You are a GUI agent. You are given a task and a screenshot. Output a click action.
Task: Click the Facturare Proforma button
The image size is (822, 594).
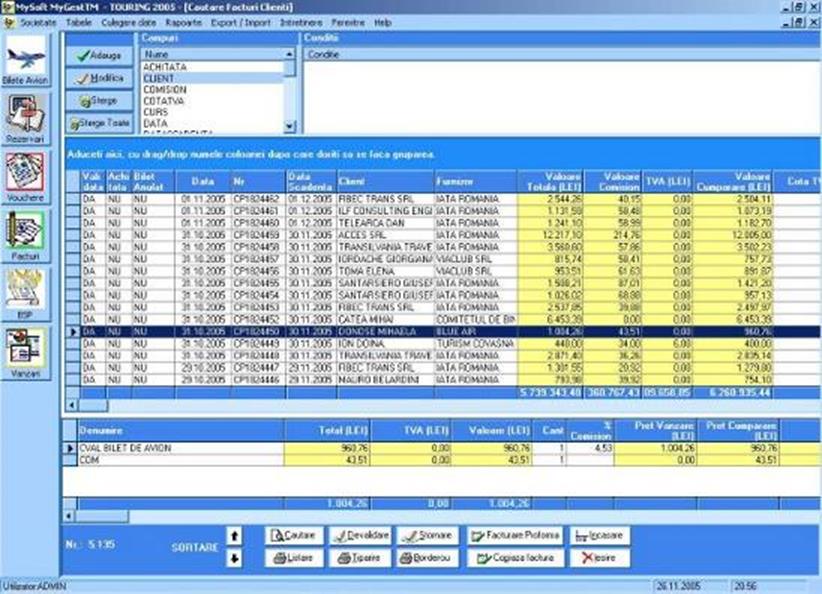(515, 536)
